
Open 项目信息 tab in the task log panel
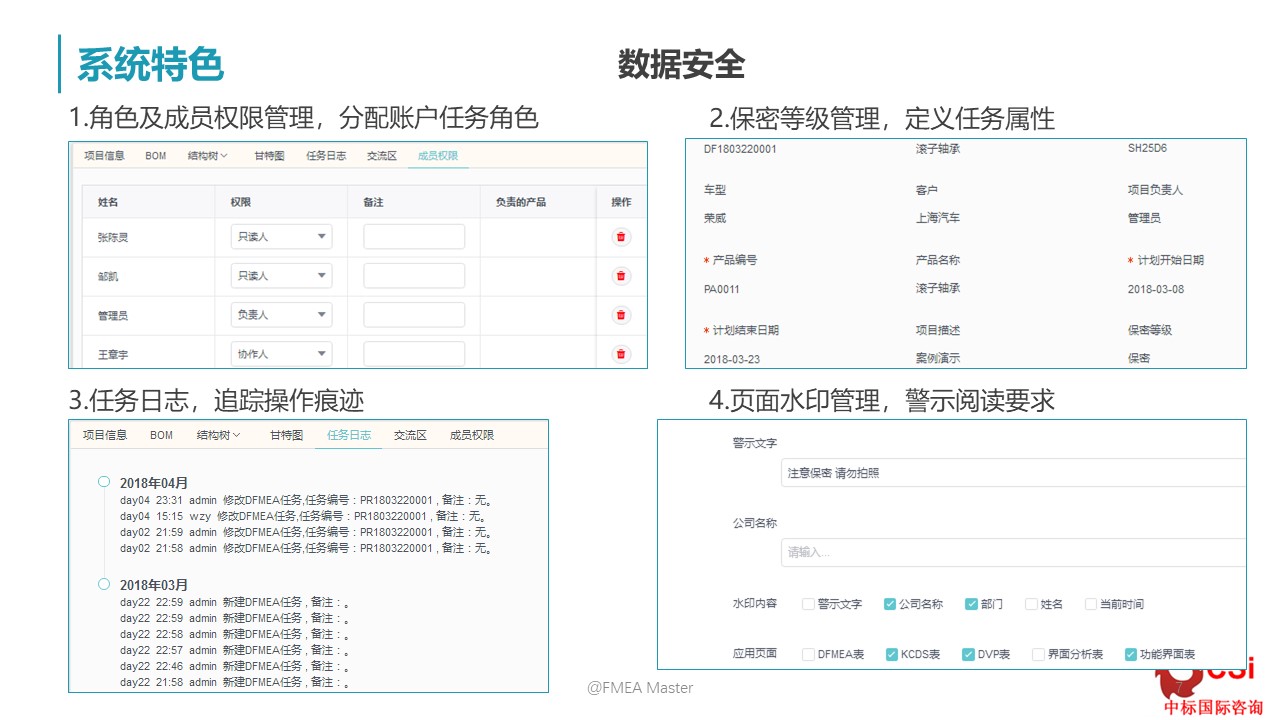pyautogui.click(x=105, y=435)
